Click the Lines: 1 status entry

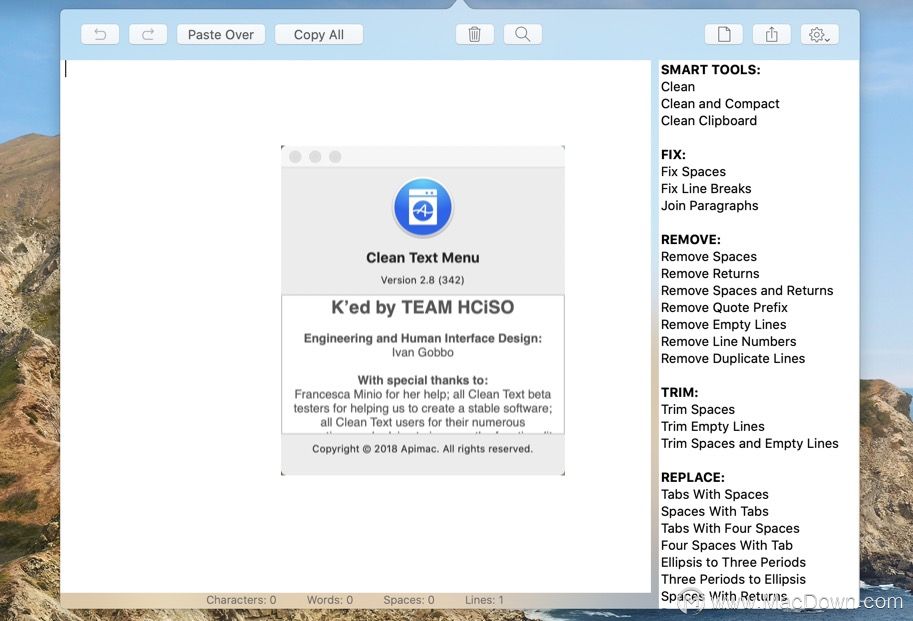coord(484,600)
